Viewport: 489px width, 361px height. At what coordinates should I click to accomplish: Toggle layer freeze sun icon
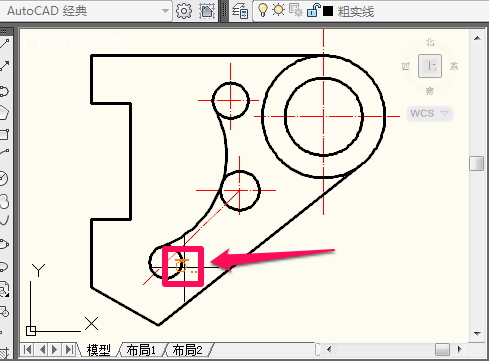[278, 10]
